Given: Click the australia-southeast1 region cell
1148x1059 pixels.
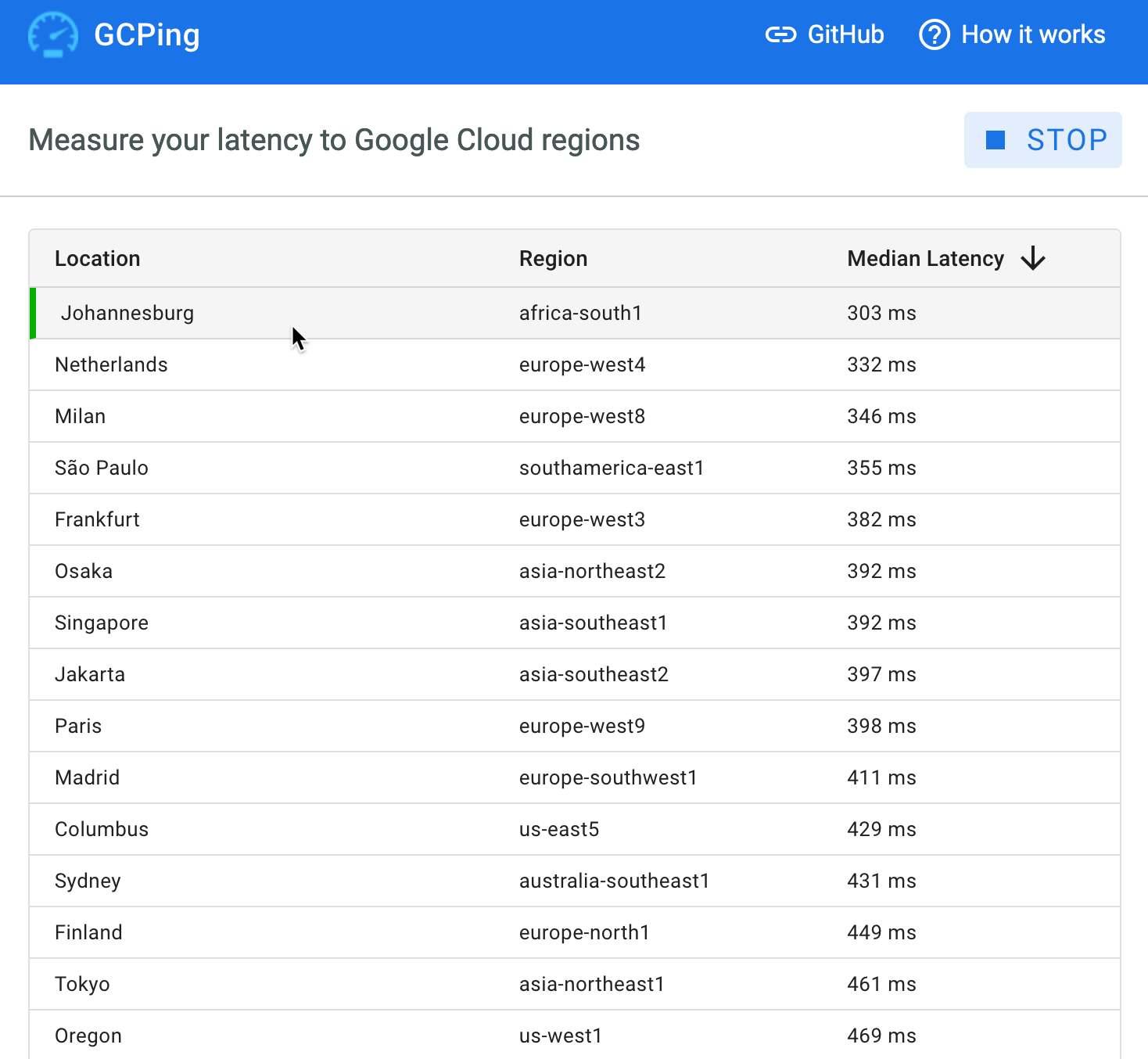Looking at the screenshot, I should pyautogui.click(x=614, y=881).
